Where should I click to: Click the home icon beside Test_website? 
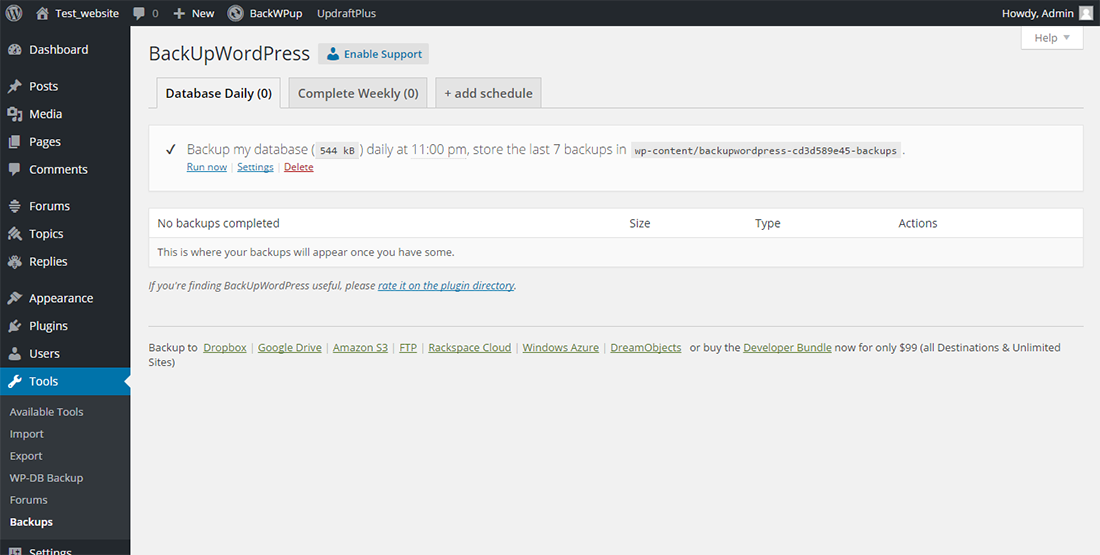[42, 13]
